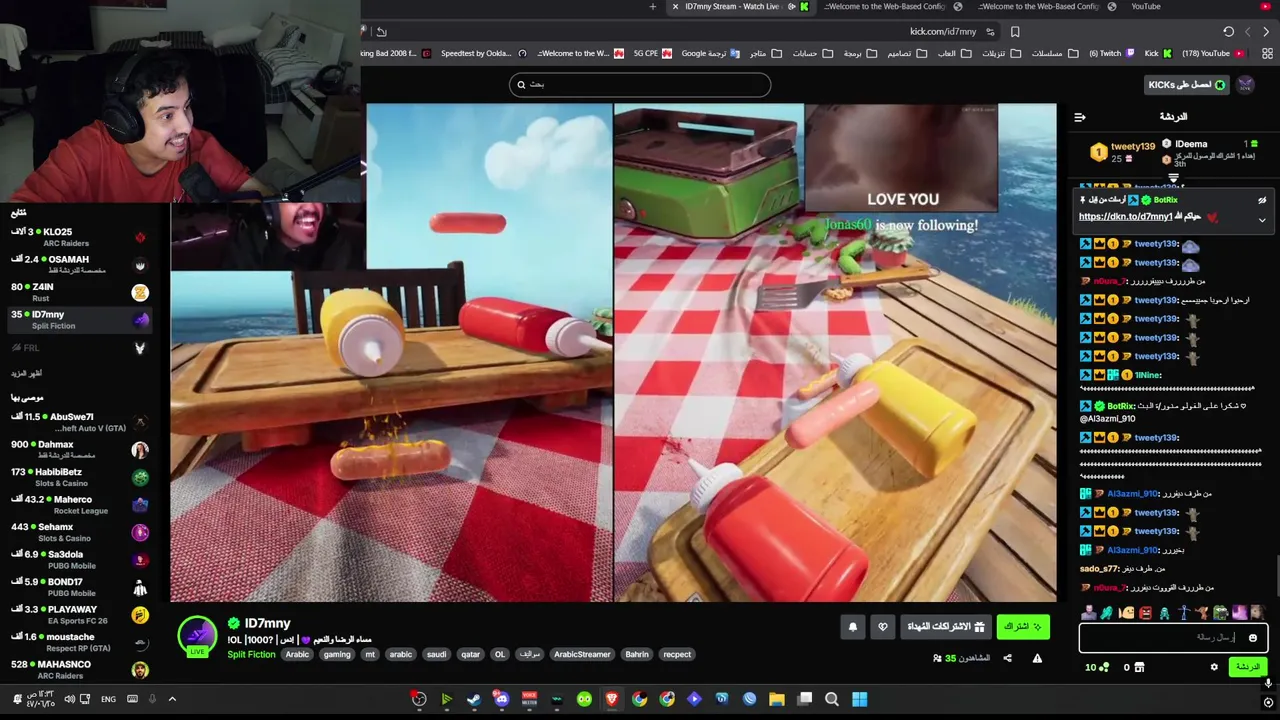Open the user profile avatar menu
The image size is (1280, 720).
click(x=1245, y=85)
